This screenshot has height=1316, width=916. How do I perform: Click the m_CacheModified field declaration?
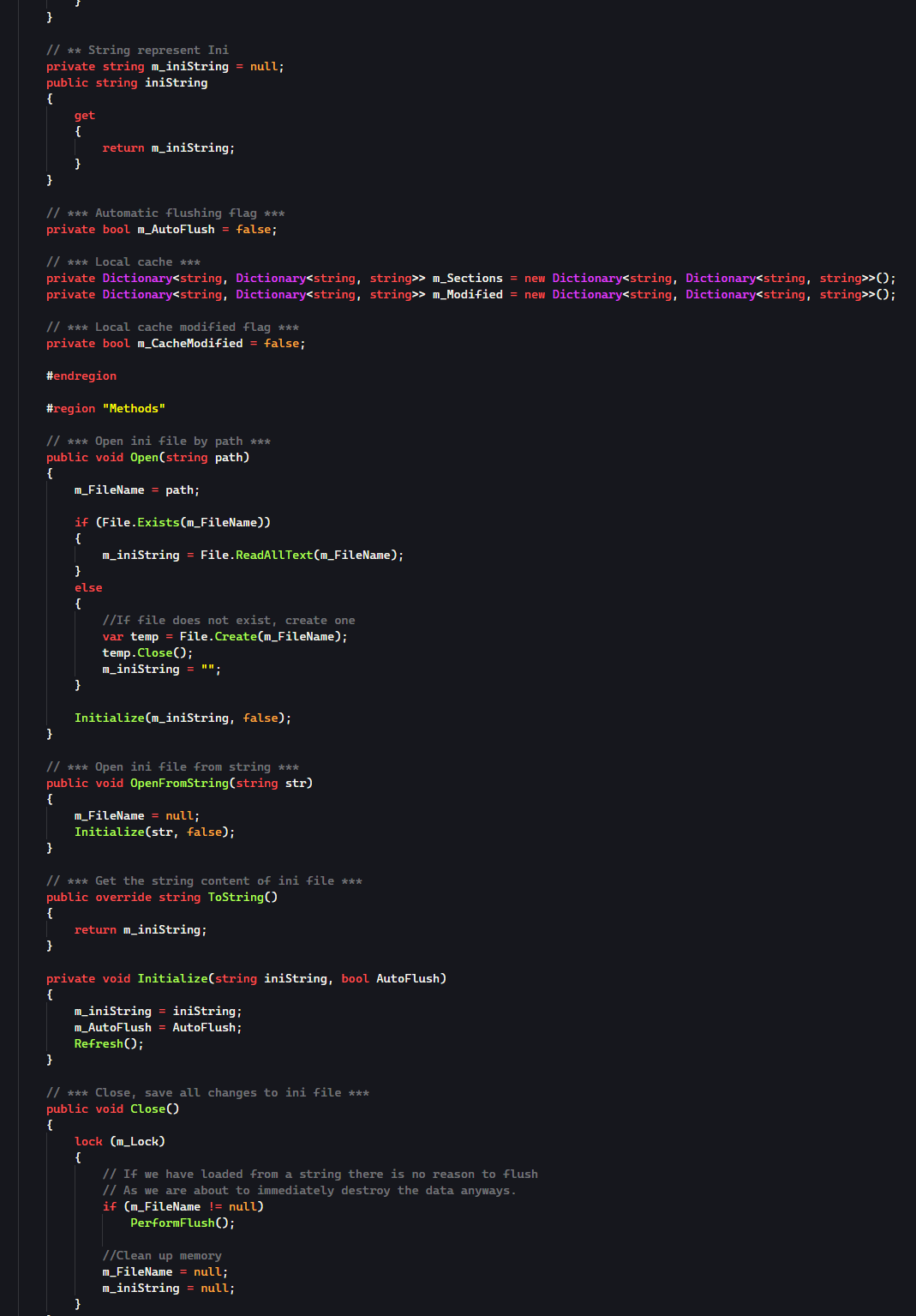pos(190,344)
